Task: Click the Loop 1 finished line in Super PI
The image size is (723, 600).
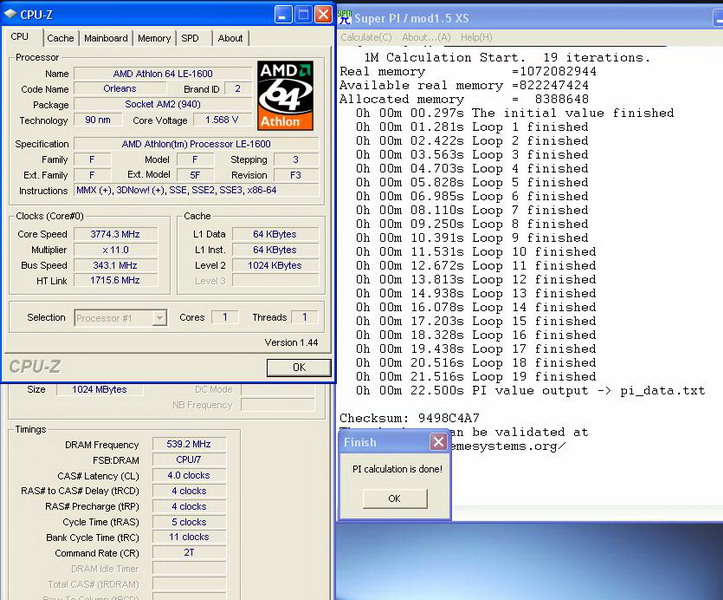Action: pyautogui.click(x=472, y=127)
